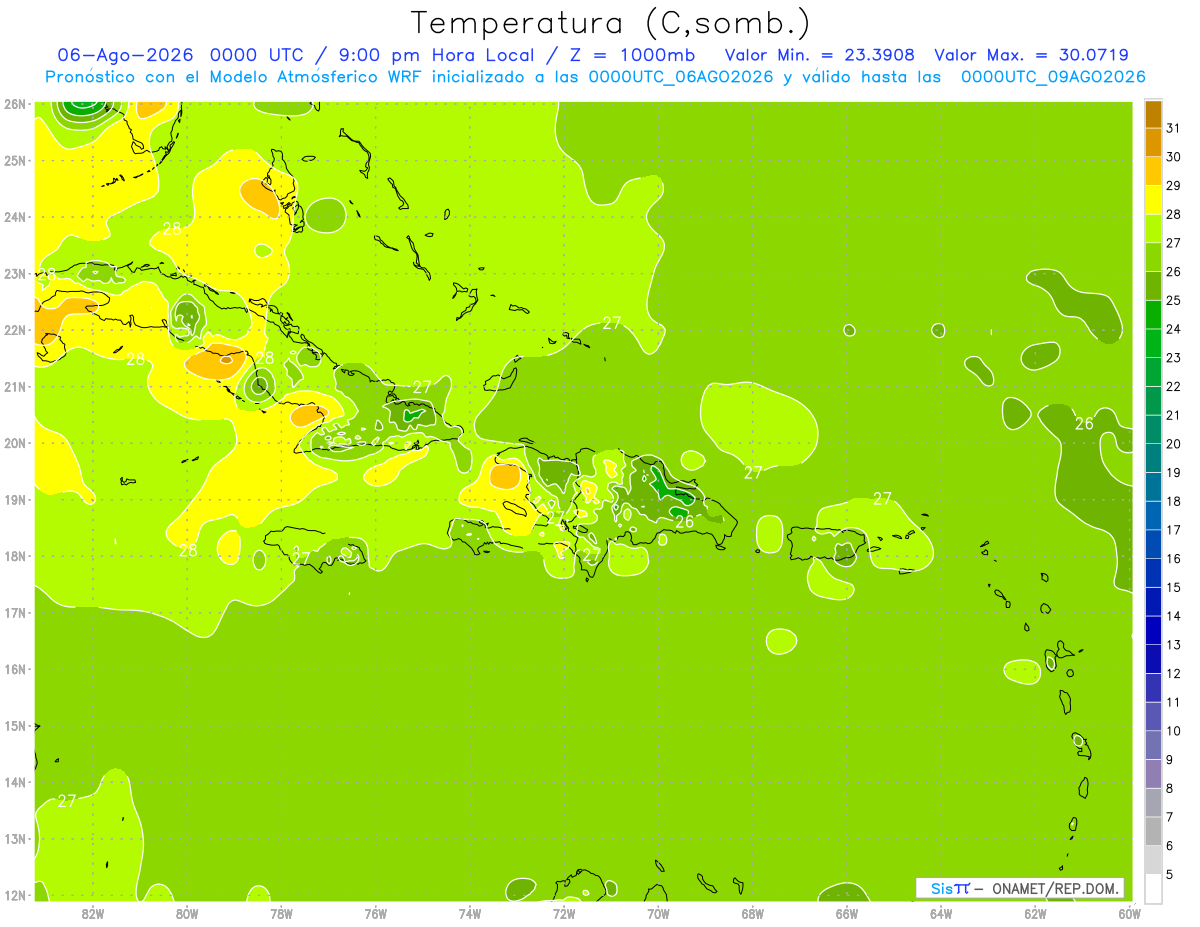Click the color scale value 31
Image resolution: width=1200 pixels, height=927 pixels.
(x=1174, y=128)
